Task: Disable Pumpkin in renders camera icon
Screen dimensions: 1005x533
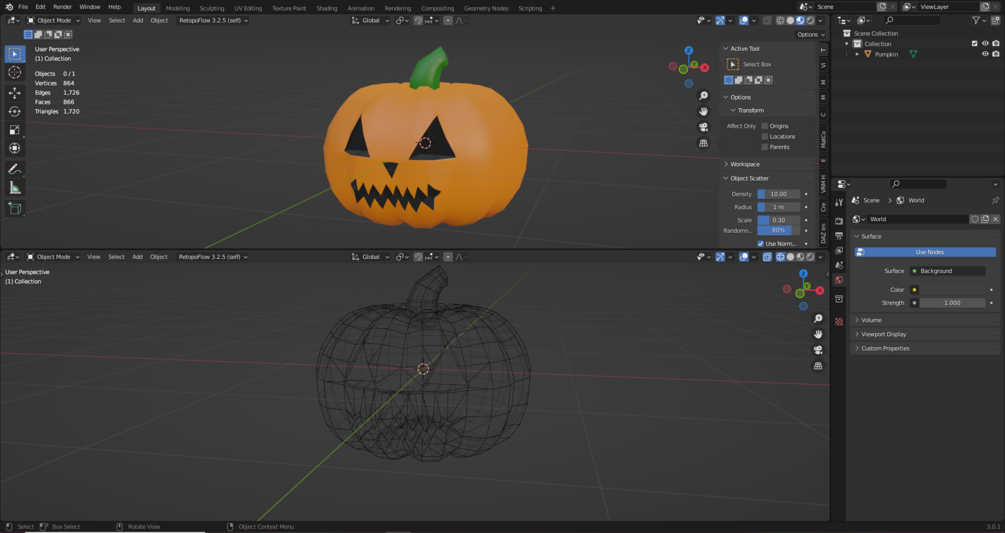Action: (x=995, y=54)
